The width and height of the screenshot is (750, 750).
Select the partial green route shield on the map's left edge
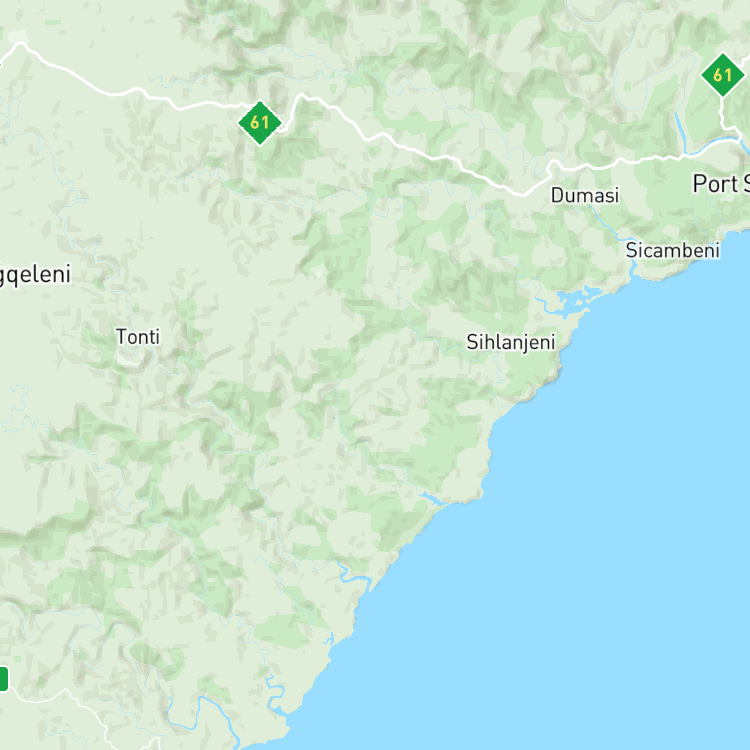coord(4,679)
